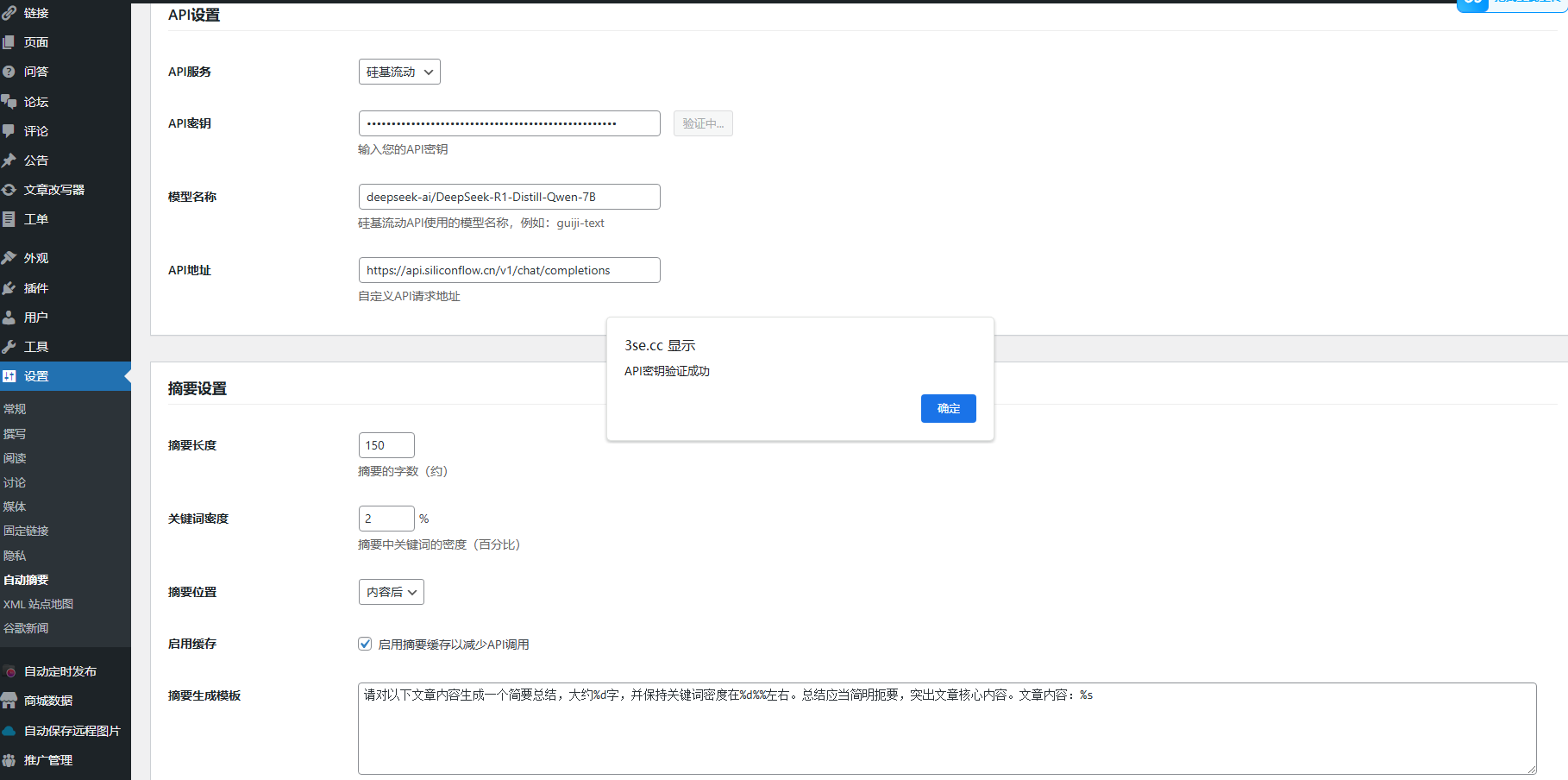Toggle the summary cache option off
The image size is (1568, 780).
[365, 644]
